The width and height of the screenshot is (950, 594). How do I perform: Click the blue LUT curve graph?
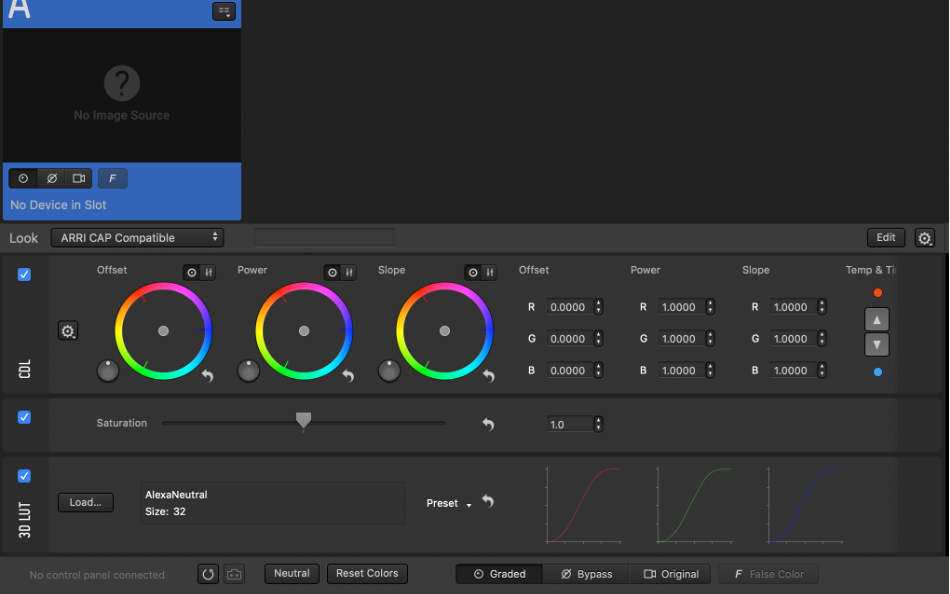(805, 505)
